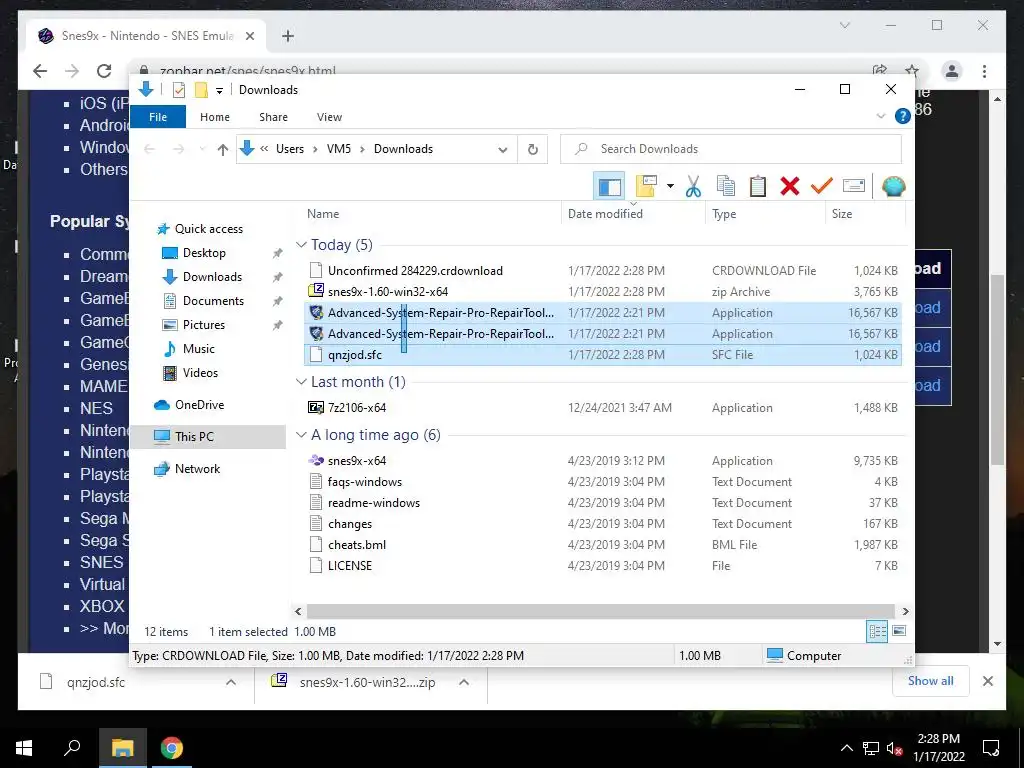Viewport: 1024px width, 768px height.
Task: Bookmark the page with the star icon
Action: click(912, 71)
